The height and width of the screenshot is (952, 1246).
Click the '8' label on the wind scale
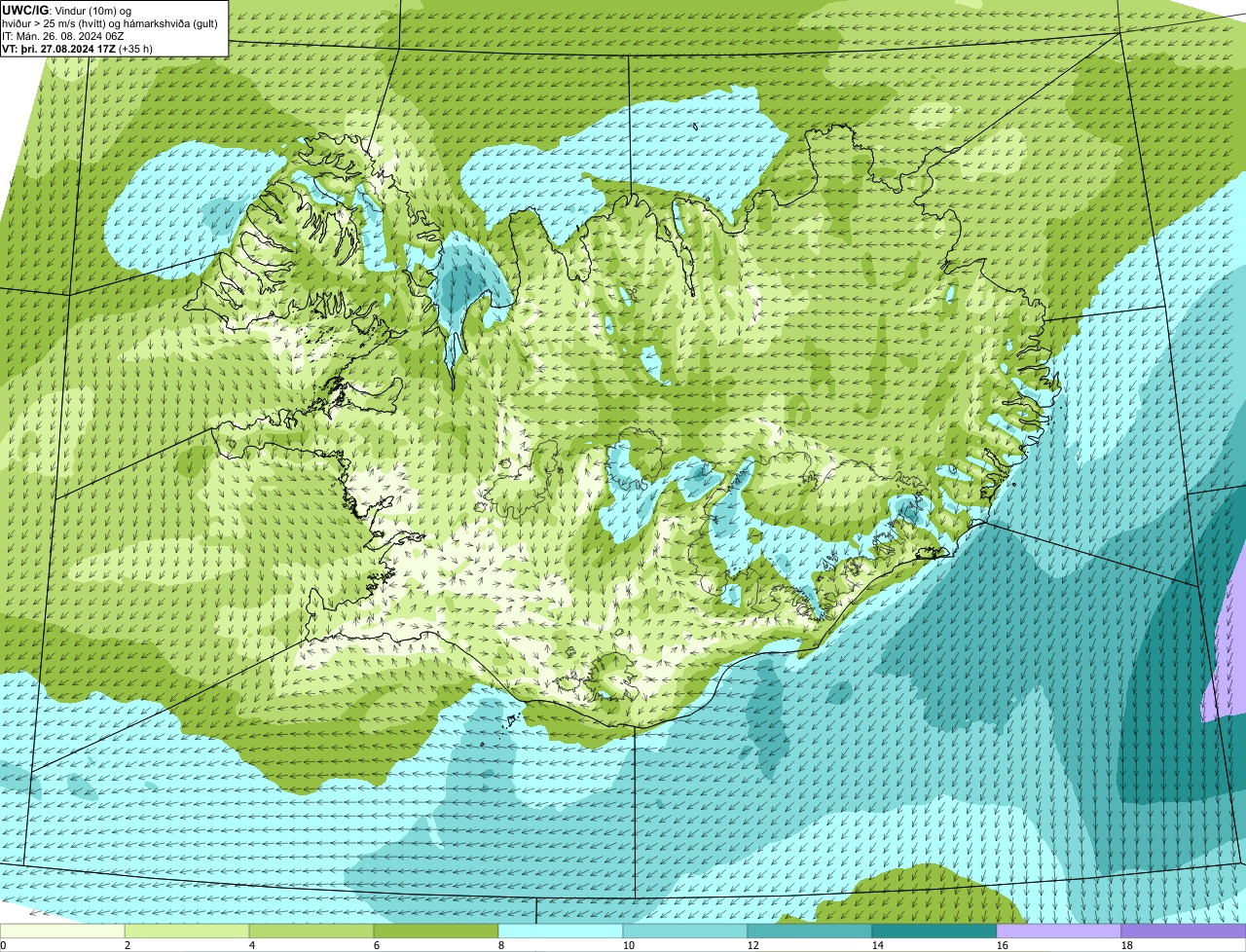[501, 945]
